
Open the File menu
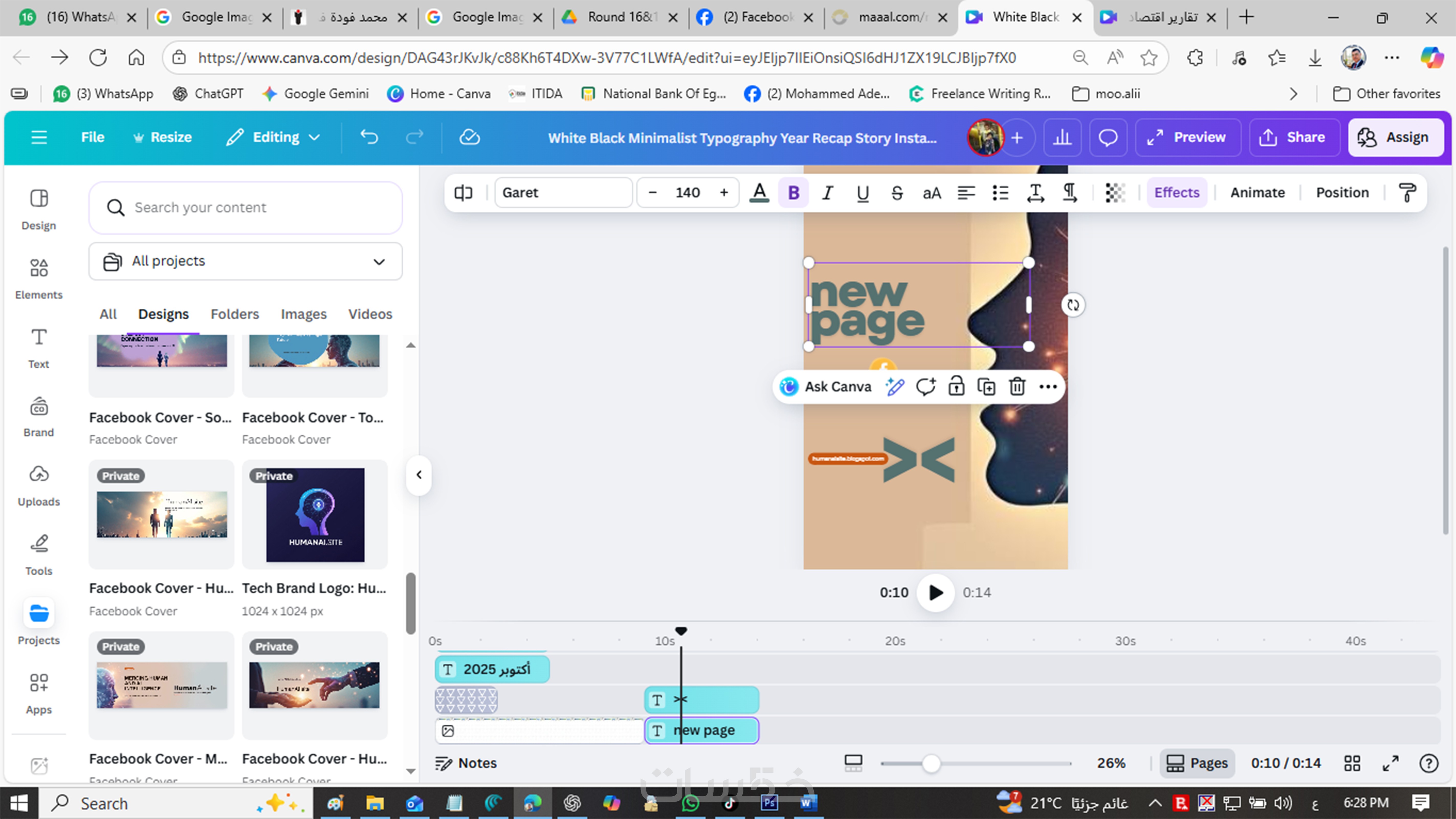[x=93, y=137]
